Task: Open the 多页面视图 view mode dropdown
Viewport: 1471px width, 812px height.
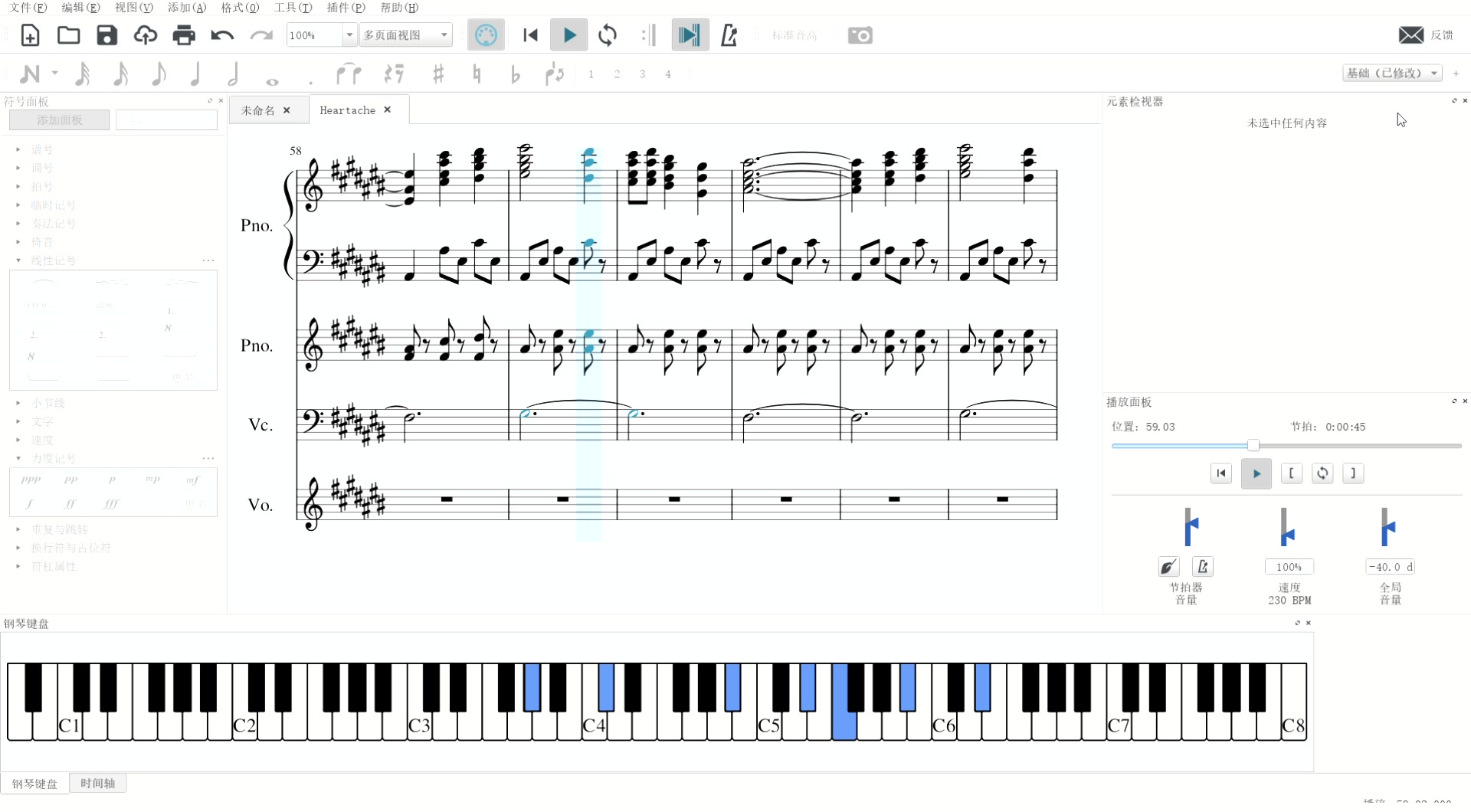Action: click(406, 35)
